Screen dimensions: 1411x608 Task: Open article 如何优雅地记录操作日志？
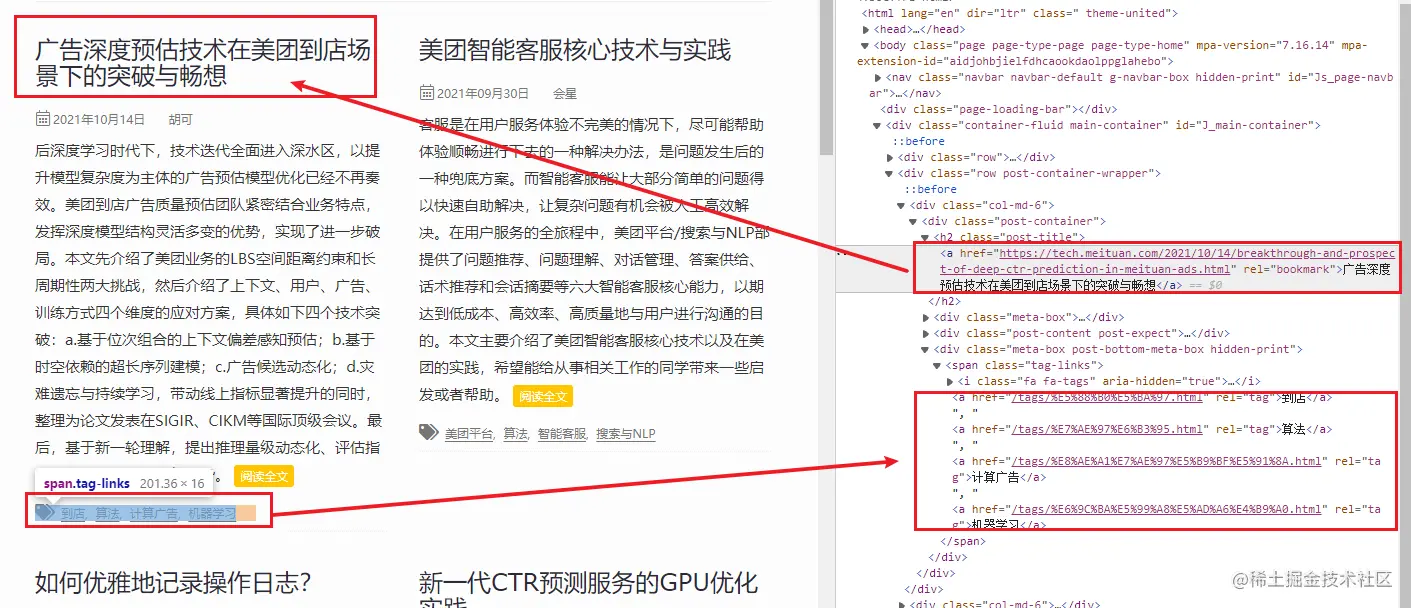(x=173, y=583)
